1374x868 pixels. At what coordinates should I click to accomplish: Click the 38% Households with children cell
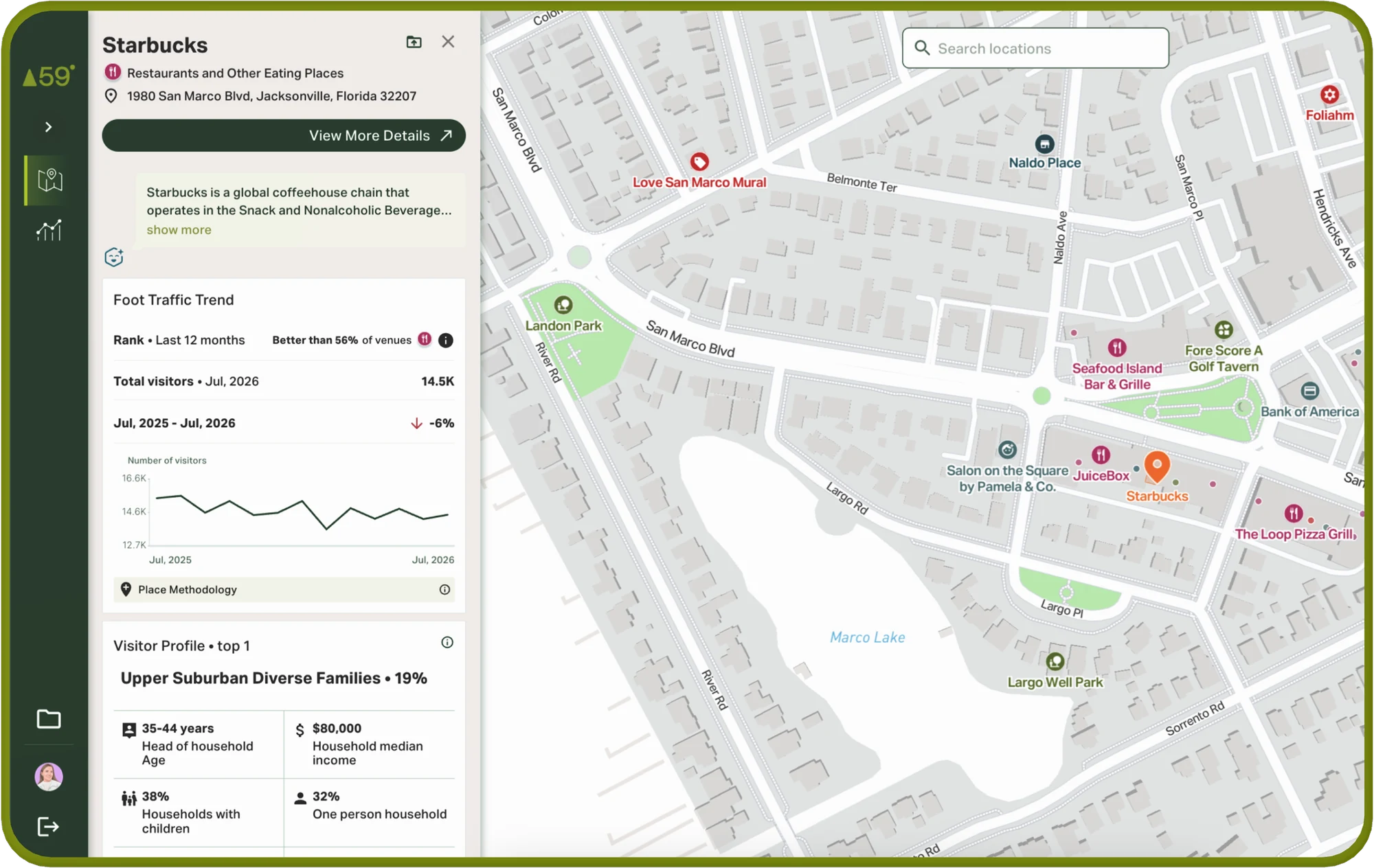pos(199,812)
